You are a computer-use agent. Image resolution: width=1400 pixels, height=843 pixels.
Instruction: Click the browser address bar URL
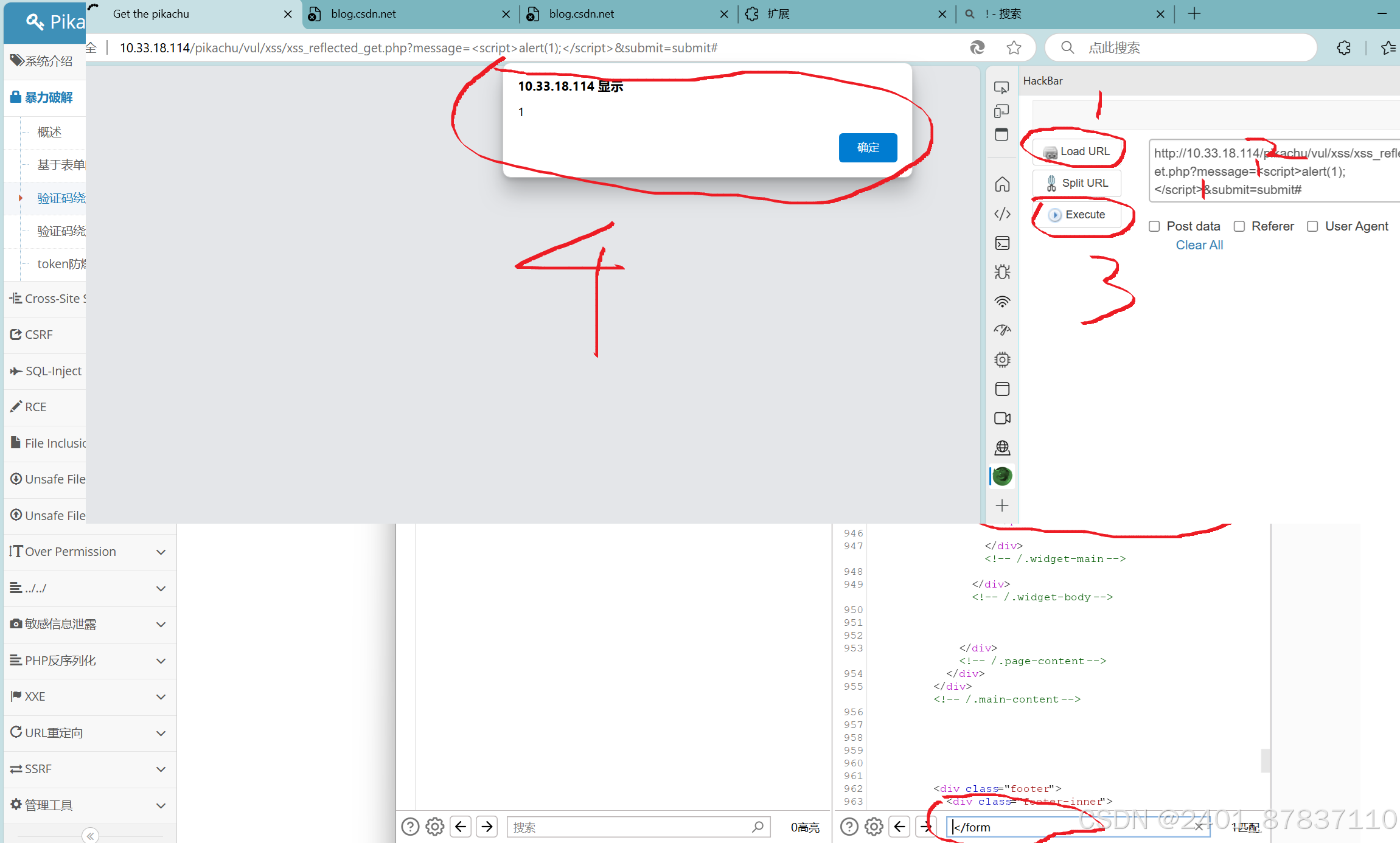click(419, 47)
